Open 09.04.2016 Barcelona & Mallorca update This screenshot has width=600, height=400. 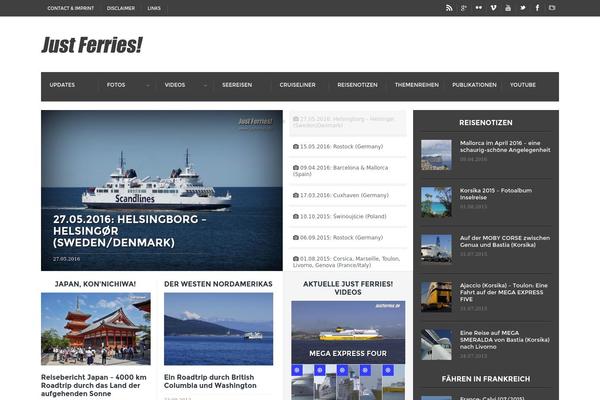pos(341,171)
